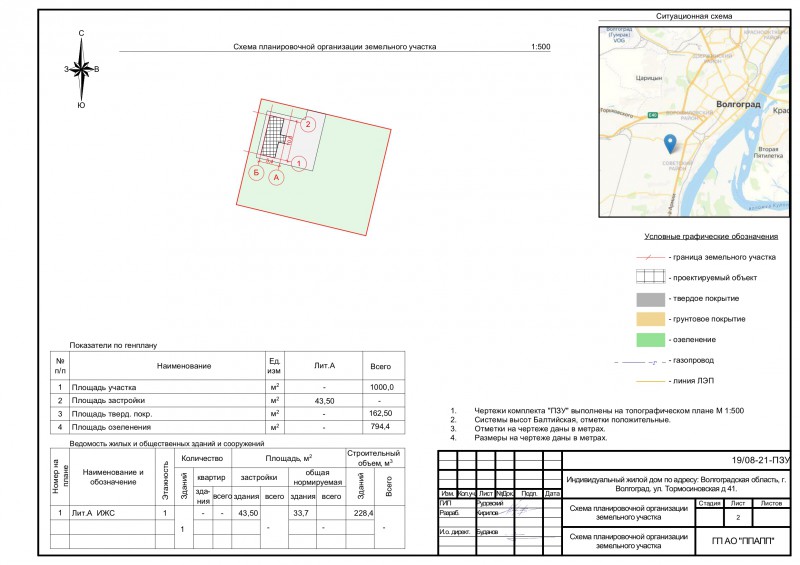Select axis marker circle 2 on the plan
Viewport: 800px width, 565px height.
coord(308,124)
